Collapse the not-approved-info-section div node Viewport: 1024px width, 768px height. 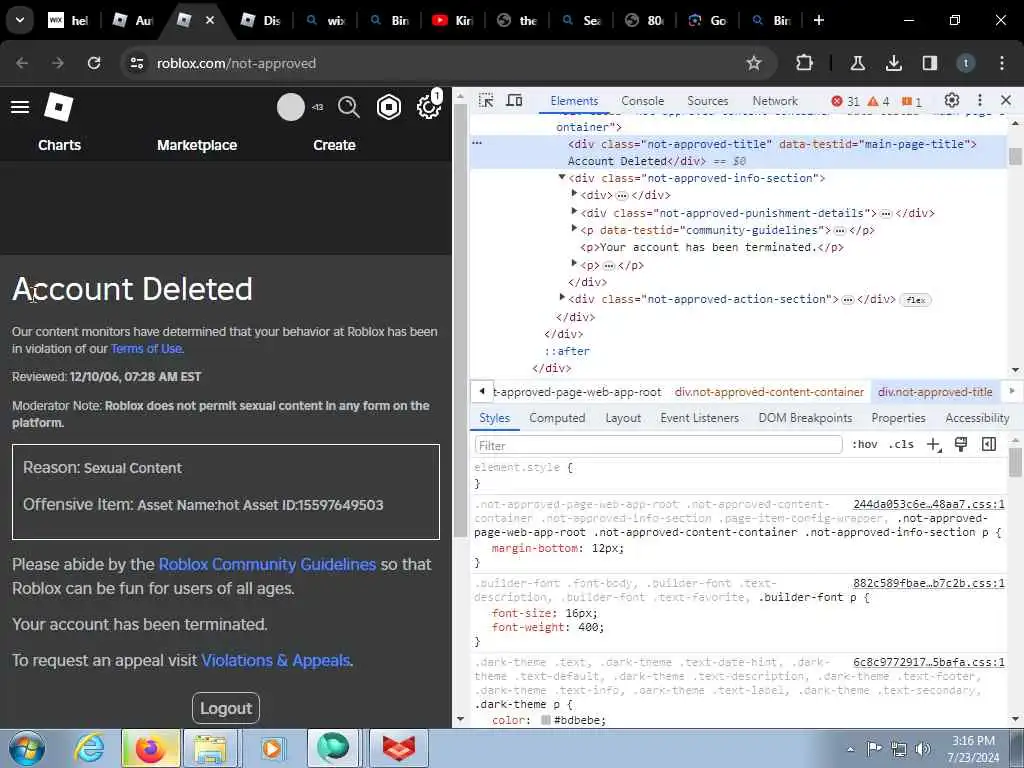click(562, 177)
